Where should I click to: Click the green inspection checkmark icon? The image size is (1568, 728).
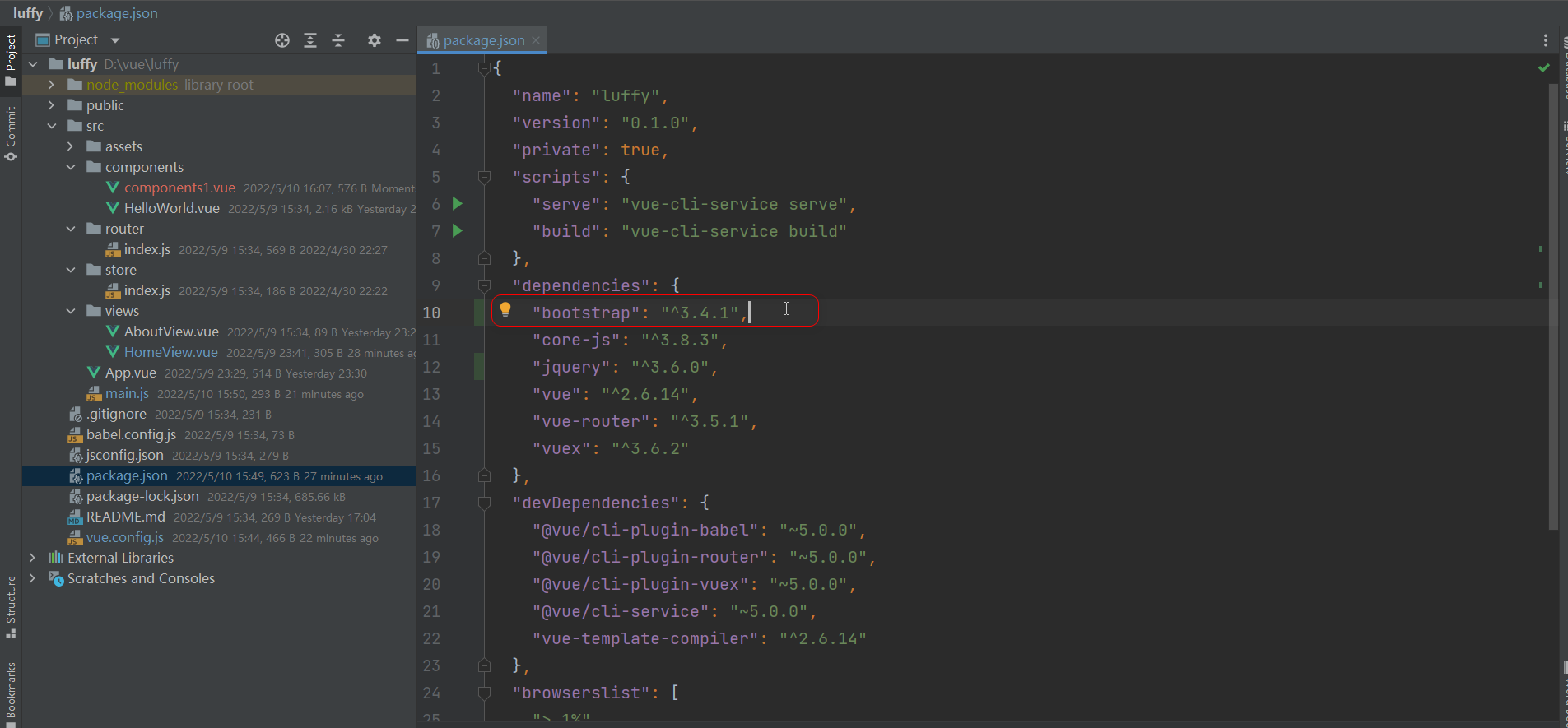click(x=1544, y=67)
